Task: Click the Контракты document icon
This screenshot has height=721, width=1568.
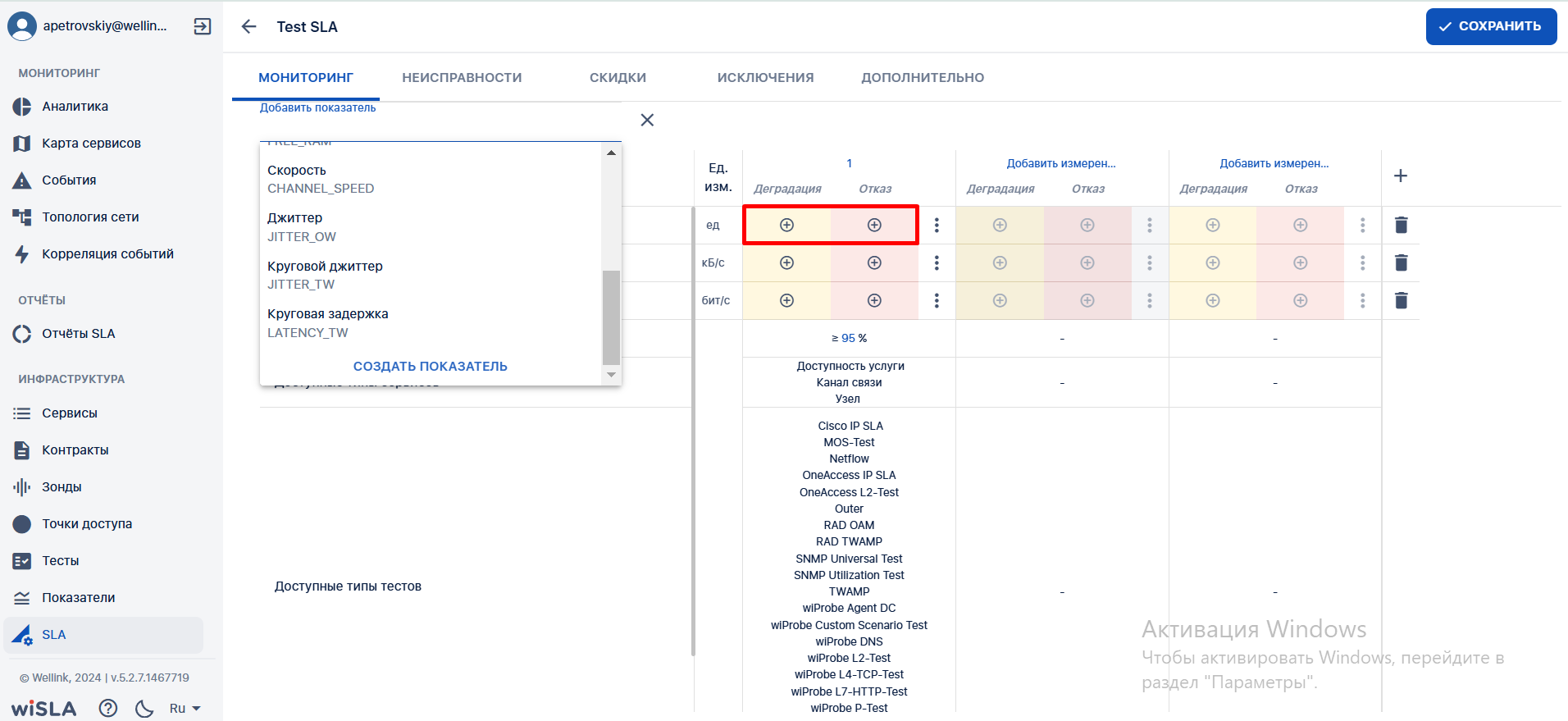Action: 22,450
